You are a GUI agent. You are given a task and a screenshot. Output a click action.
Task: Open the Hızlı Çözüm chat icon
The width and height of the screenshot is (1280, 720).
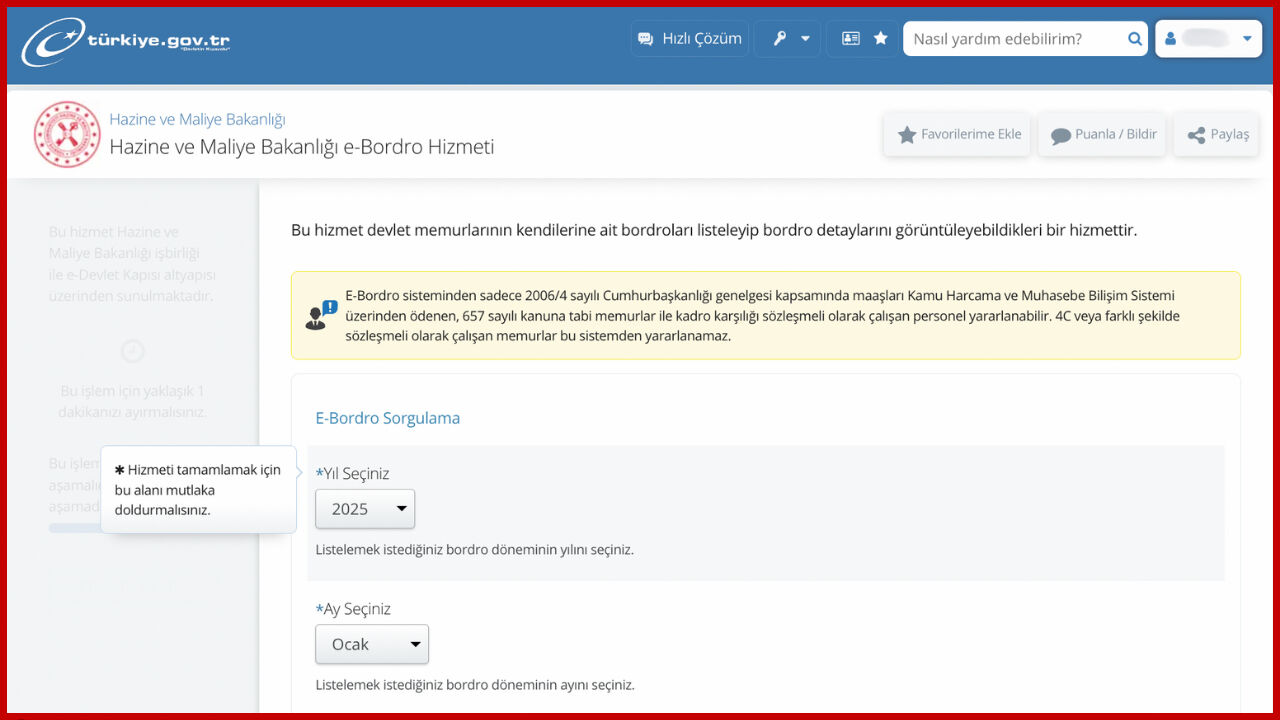[x=644, y=38]
